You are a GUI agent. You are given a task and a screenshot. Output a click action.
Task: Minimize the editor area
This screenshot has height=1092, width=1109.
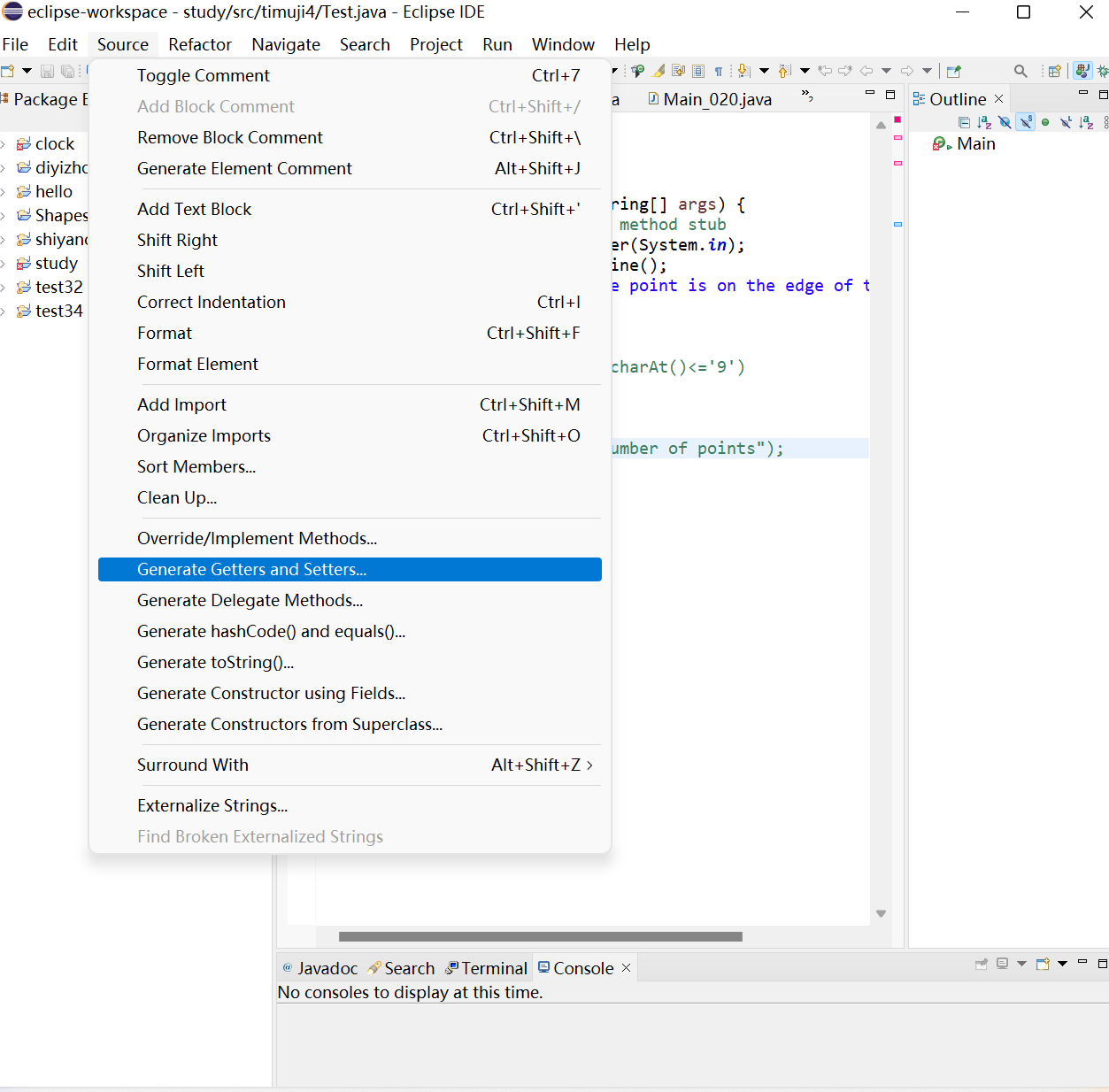870,92
